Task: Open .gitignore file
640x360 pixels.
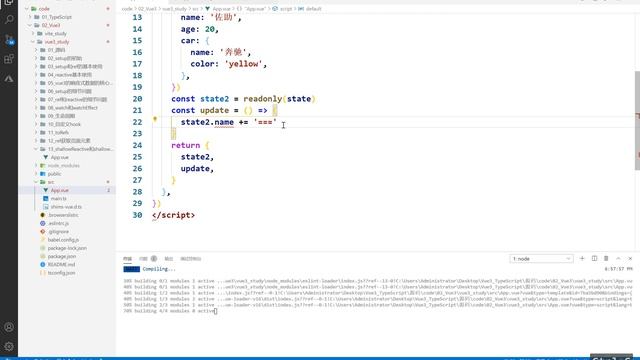Action: [58, 231]
